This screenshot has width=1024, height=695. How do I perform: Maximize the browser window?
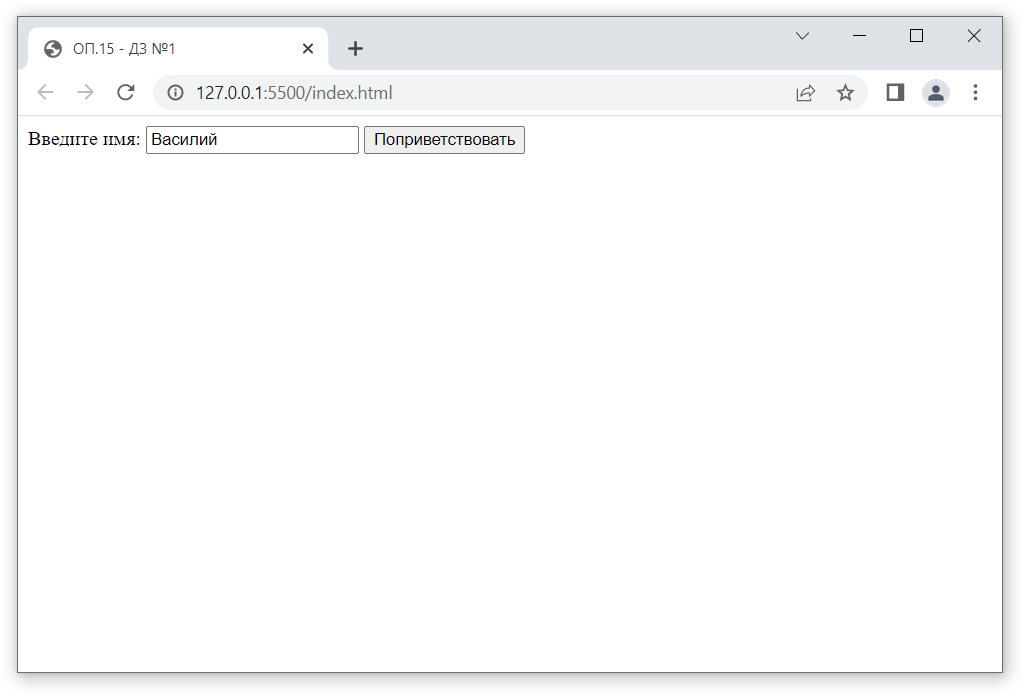[x=916, y=36]
